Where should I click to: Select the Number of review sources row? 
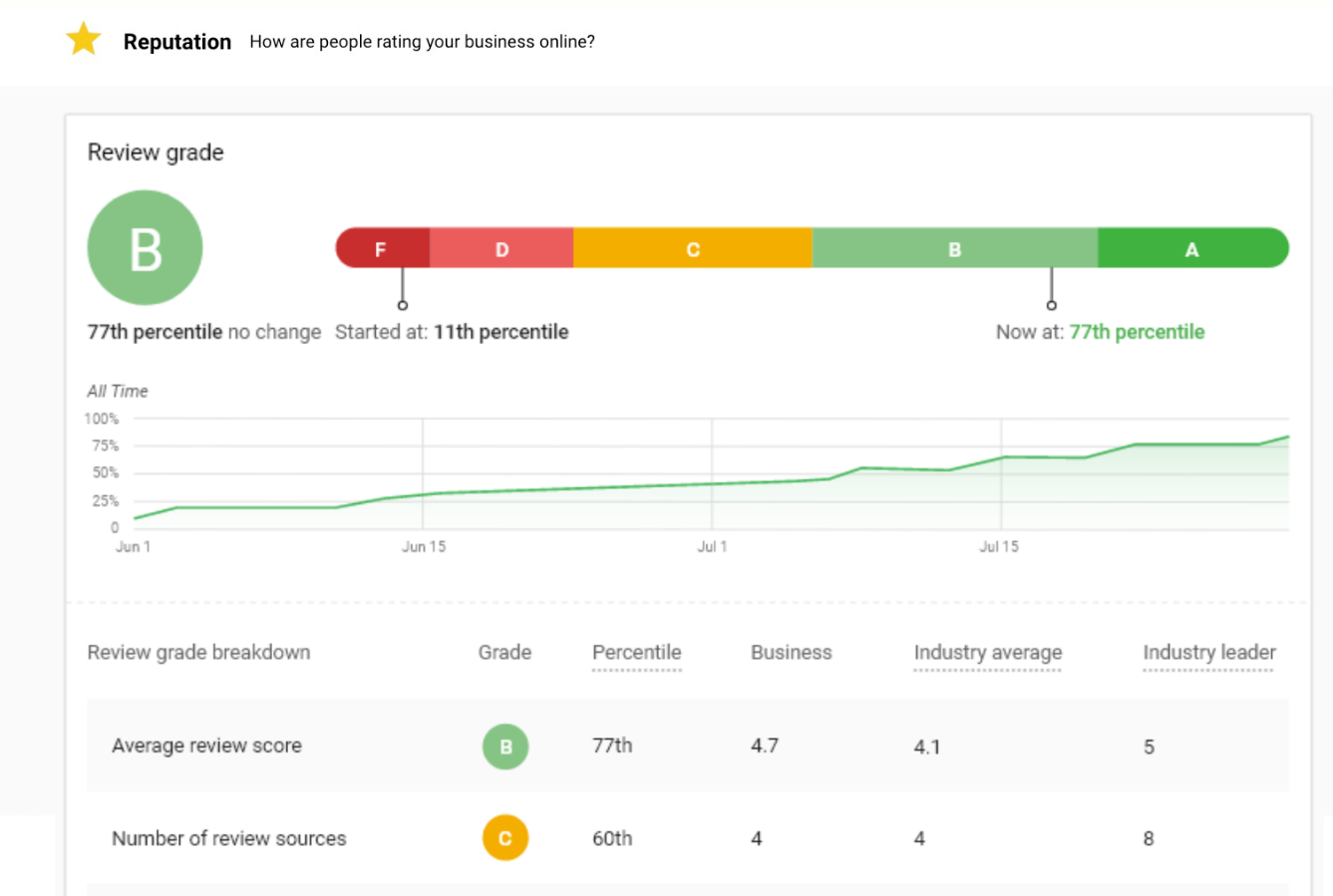[x=228, y=838]
